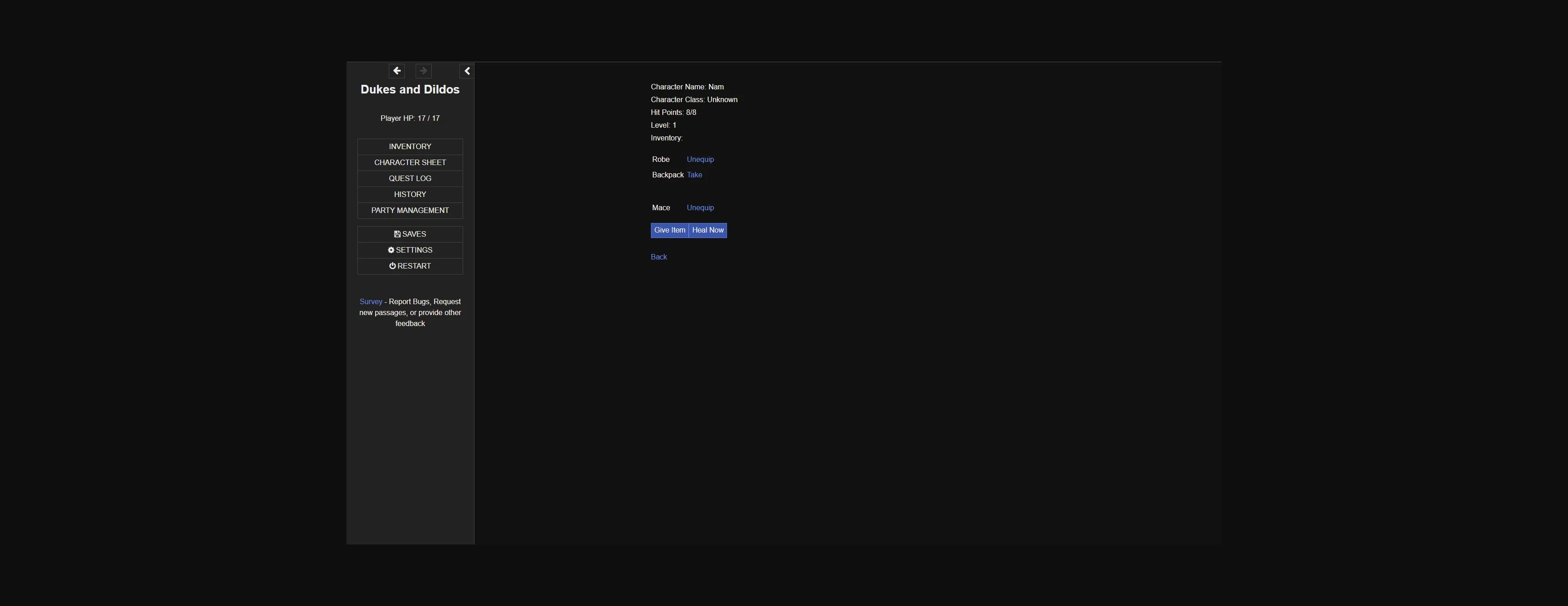Open the Inventory menu
Image resolution: width=1568 pixels, height=606 pixels.
410,147
